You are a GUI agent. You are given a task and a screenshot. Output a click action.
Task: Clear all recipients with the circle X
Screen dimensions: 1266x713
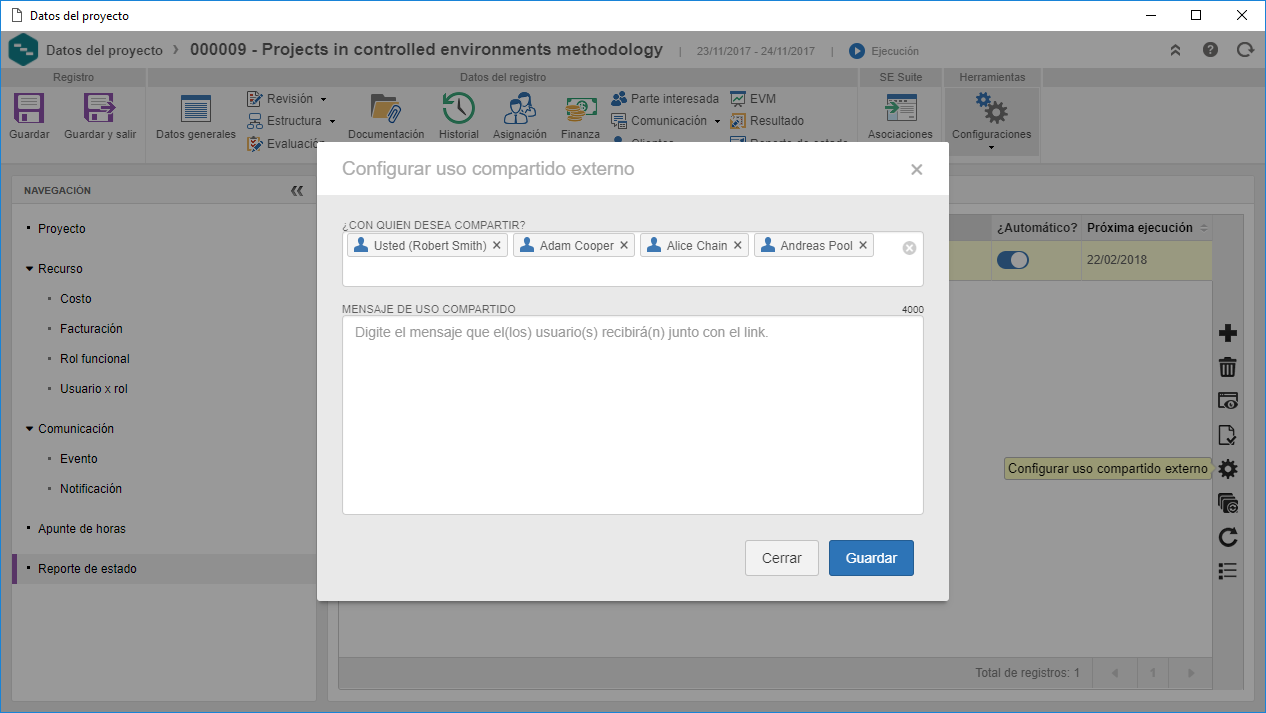coord(909,248)
